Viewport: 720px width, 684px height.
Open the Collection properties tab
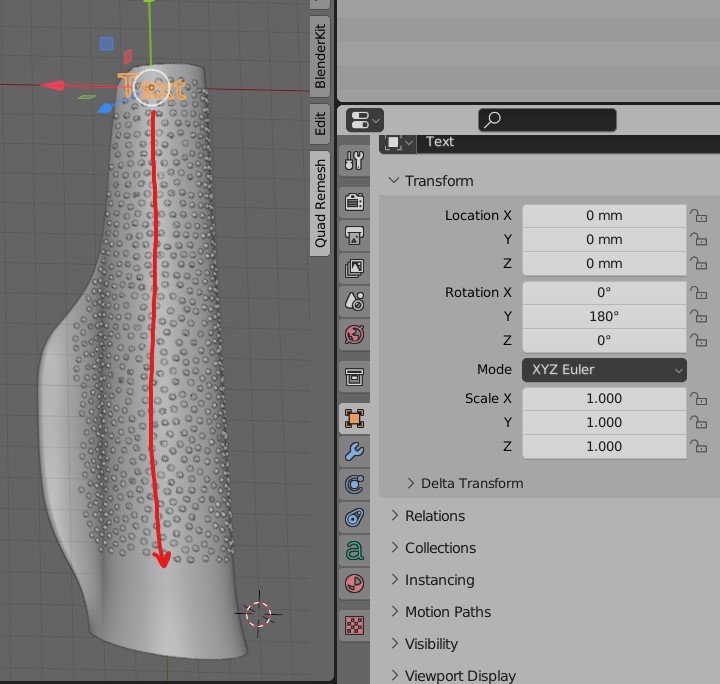tap(354, 377)
